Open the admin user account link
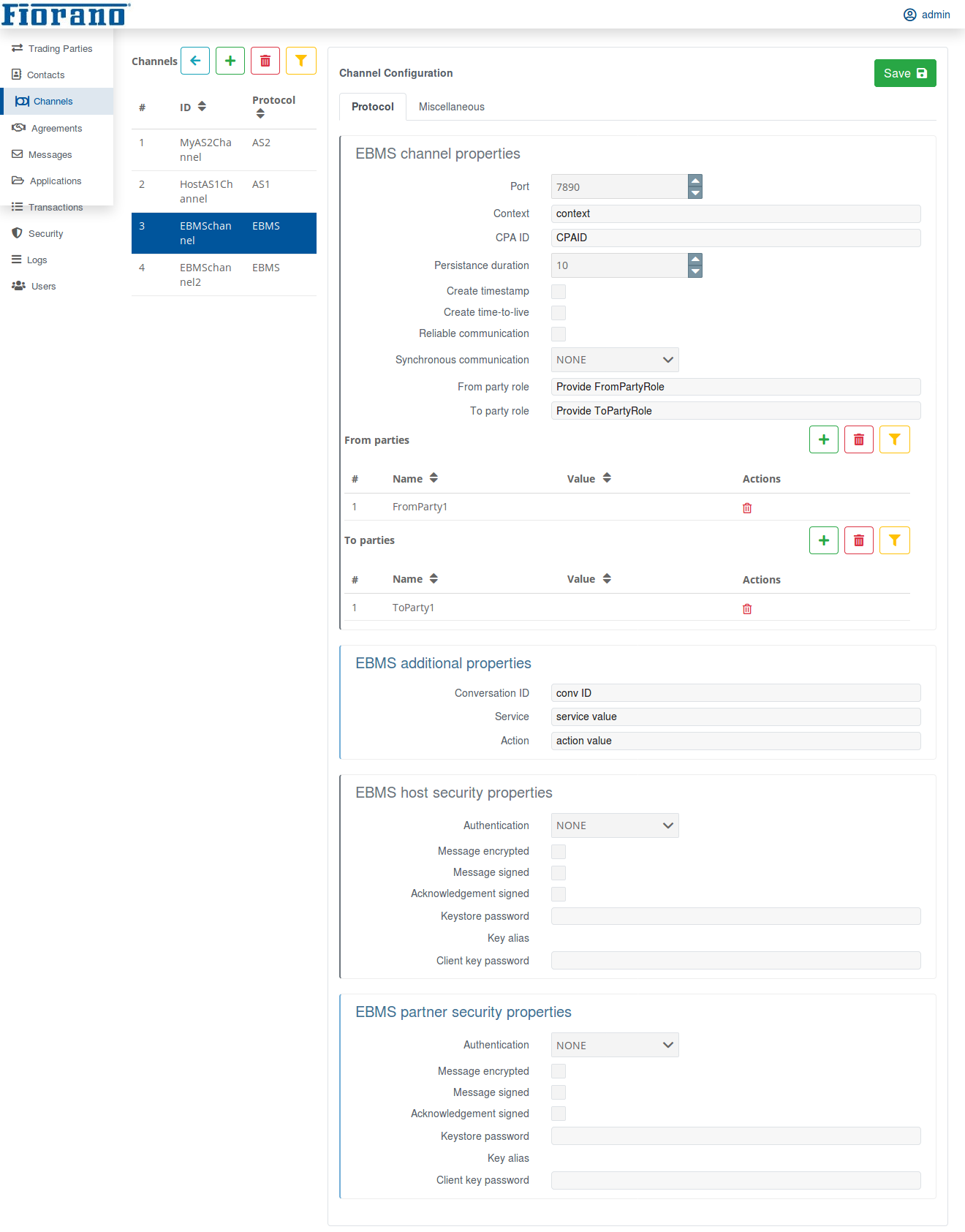This screenshot has height=1232, width=965. [x=927, y=15]
